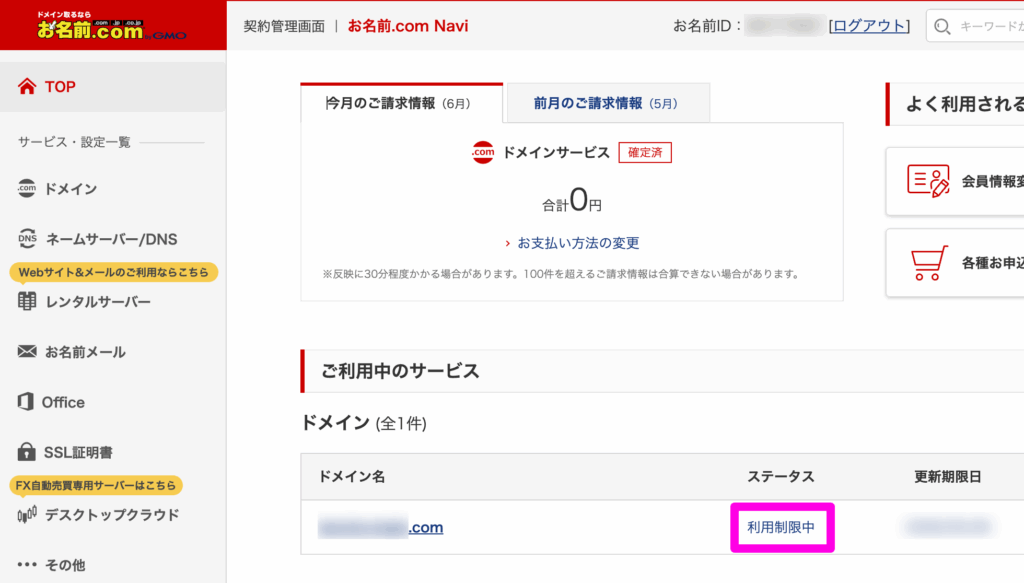Click the shopping cart icon
This screenshot has width=1024, height=583.
[x=928, y=262]
